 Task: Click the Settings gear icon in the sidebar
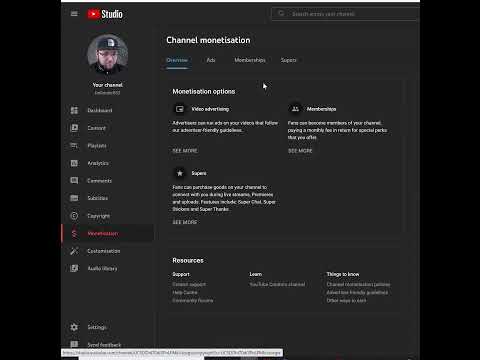tap(74, 327)
